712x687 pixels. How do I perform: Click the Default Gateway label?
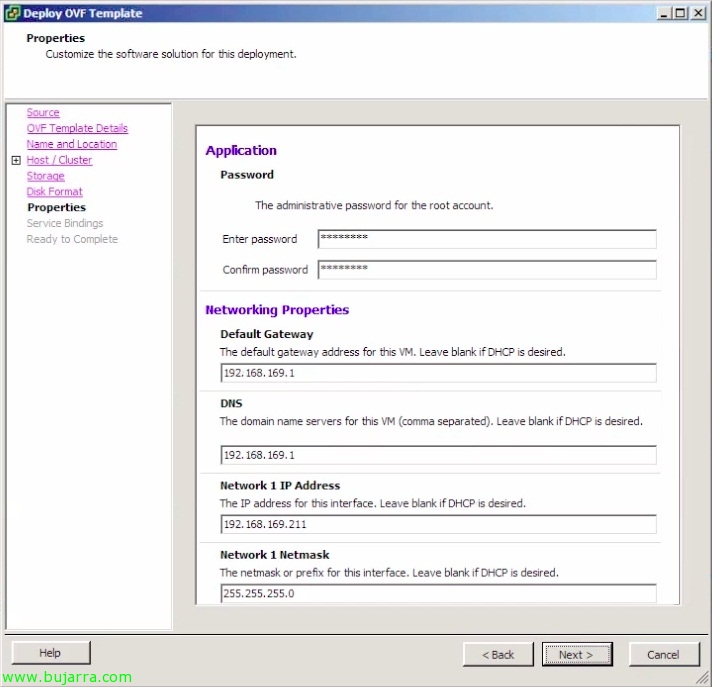point(267,334)
